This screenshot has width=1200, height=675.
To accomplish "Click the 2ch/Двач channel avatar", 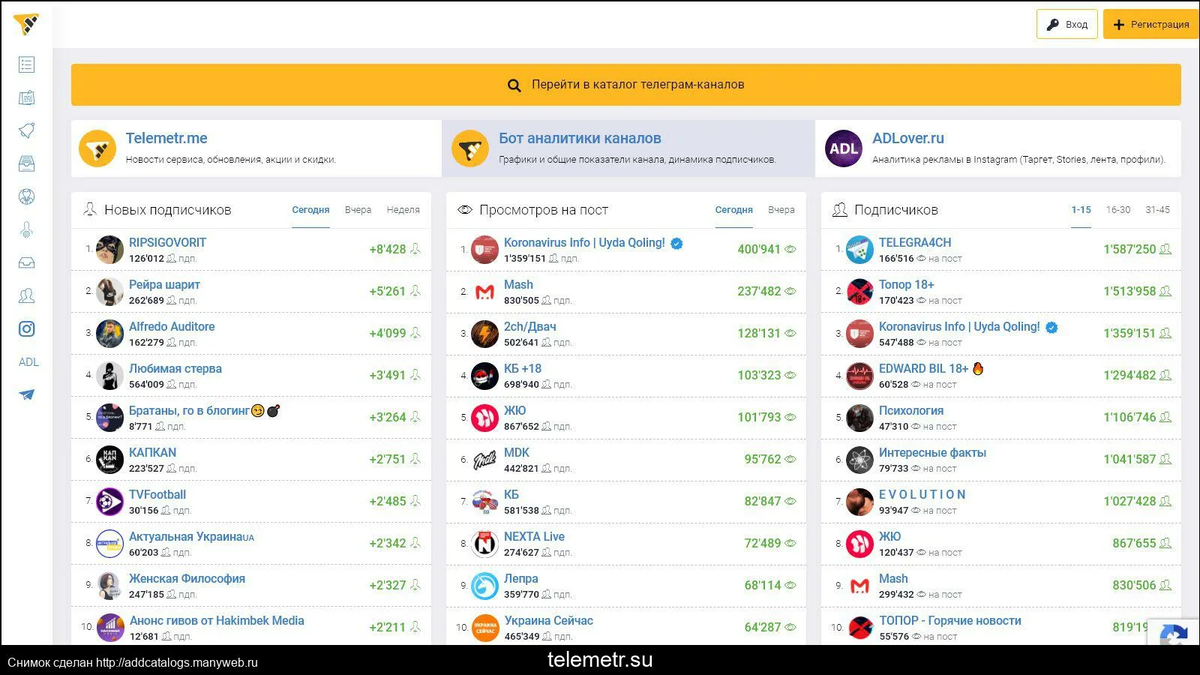I will (x=485, y=334).
